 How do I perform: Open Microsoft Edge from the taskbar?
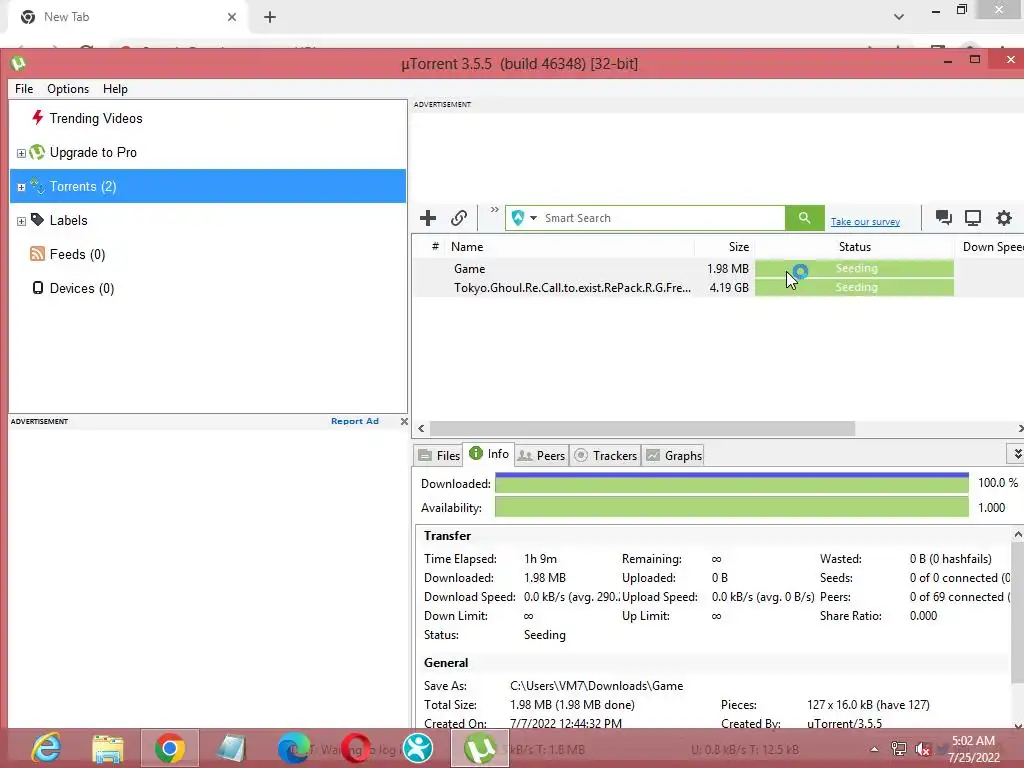tap(293, 748)
